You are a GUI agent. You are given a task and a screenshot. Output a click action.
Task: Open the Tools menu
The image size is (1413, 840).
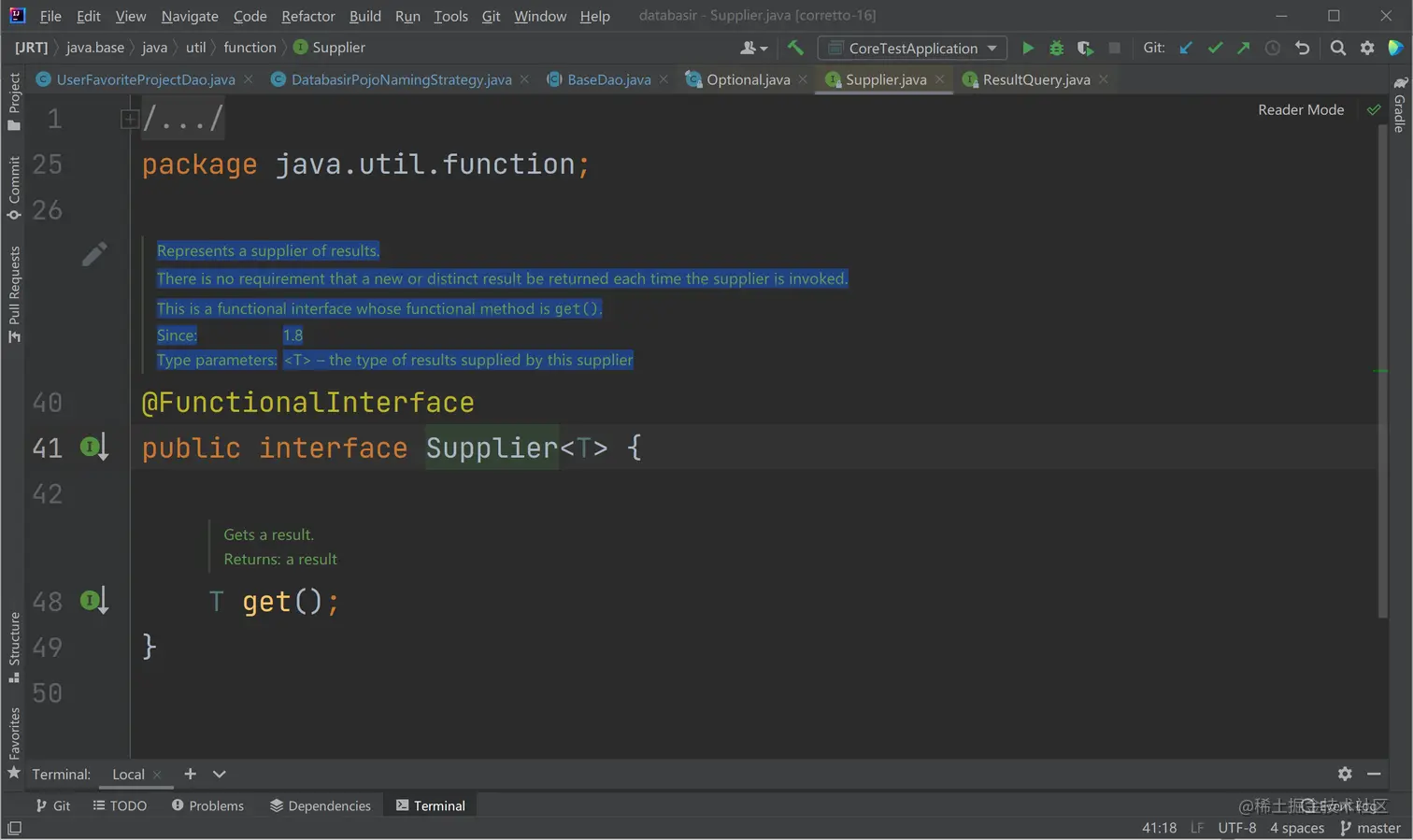click(x=450, y=16)
